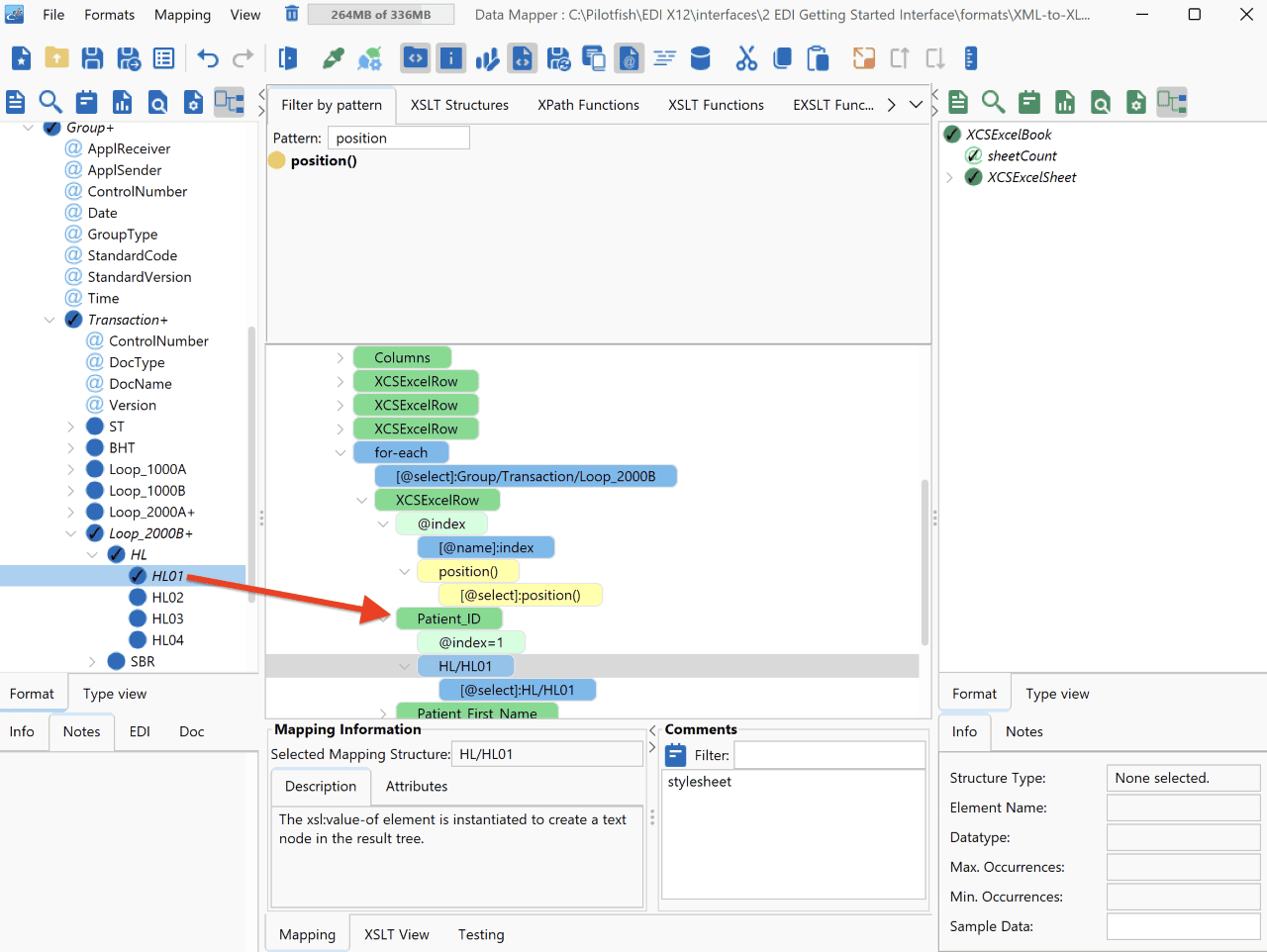Expand the SBR tree node
Image resolution: width=1267 pixels, height=952 pixels.
pyautogui.click(x=92, y=661)
